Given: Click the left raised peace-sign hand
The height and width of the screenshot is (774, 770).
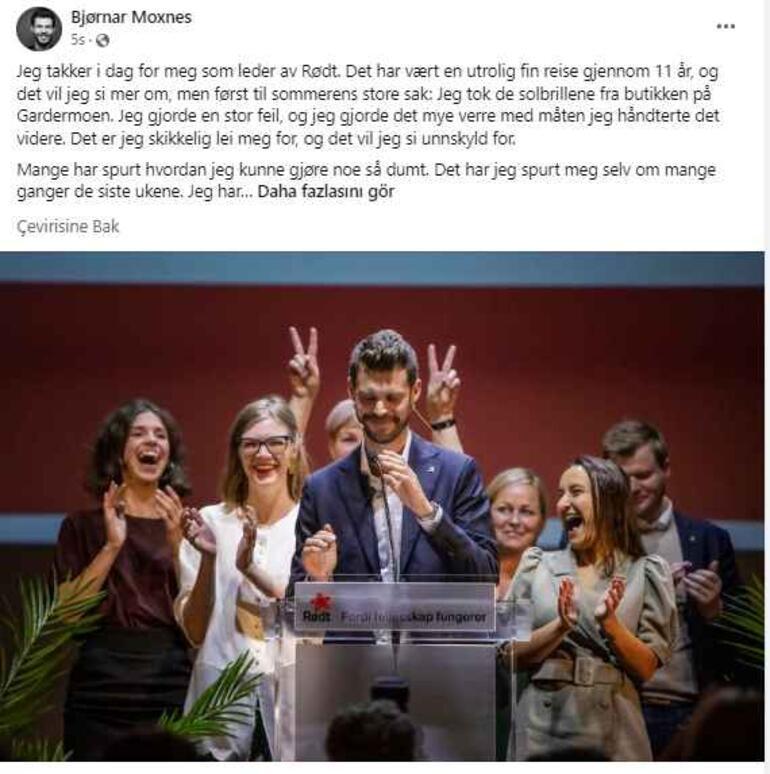Looking at the screenshot, I should [303, 360].
